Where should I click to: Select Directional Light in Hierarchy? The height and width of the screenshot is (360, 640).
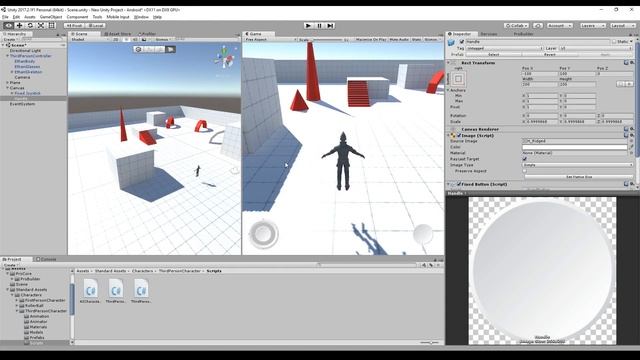pos(25,51)
